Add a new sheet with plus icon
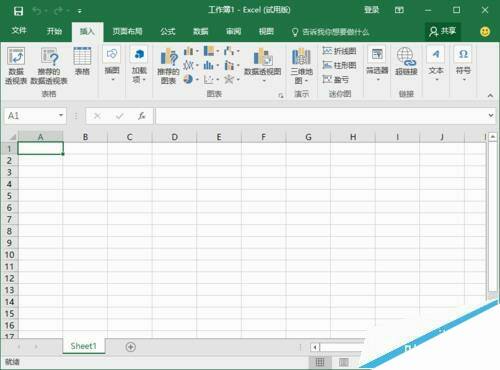Screen dimensions: 500x370 131,347
